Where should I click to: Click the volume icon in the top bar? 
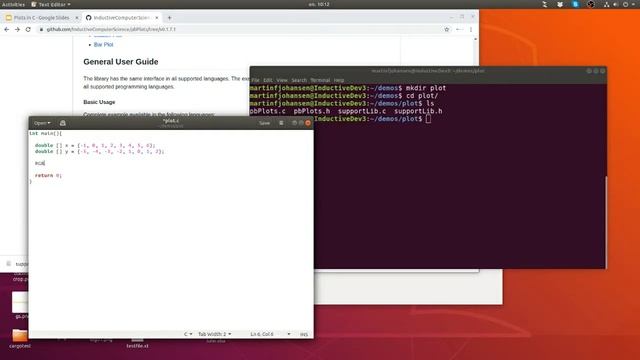click(x=616, y=4)
